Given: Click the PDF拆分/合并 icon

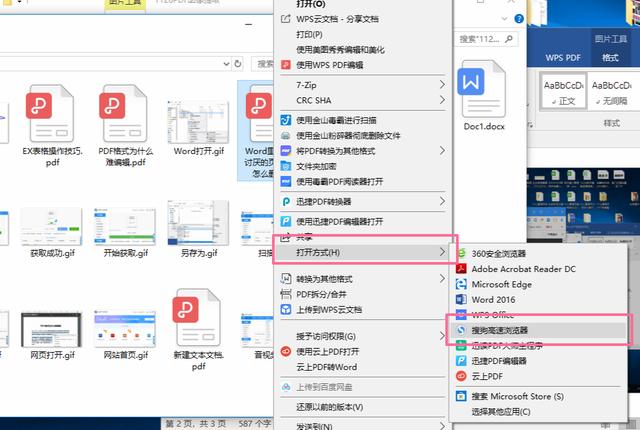Looking at the screenshot, I should click(x=286, y=294).
